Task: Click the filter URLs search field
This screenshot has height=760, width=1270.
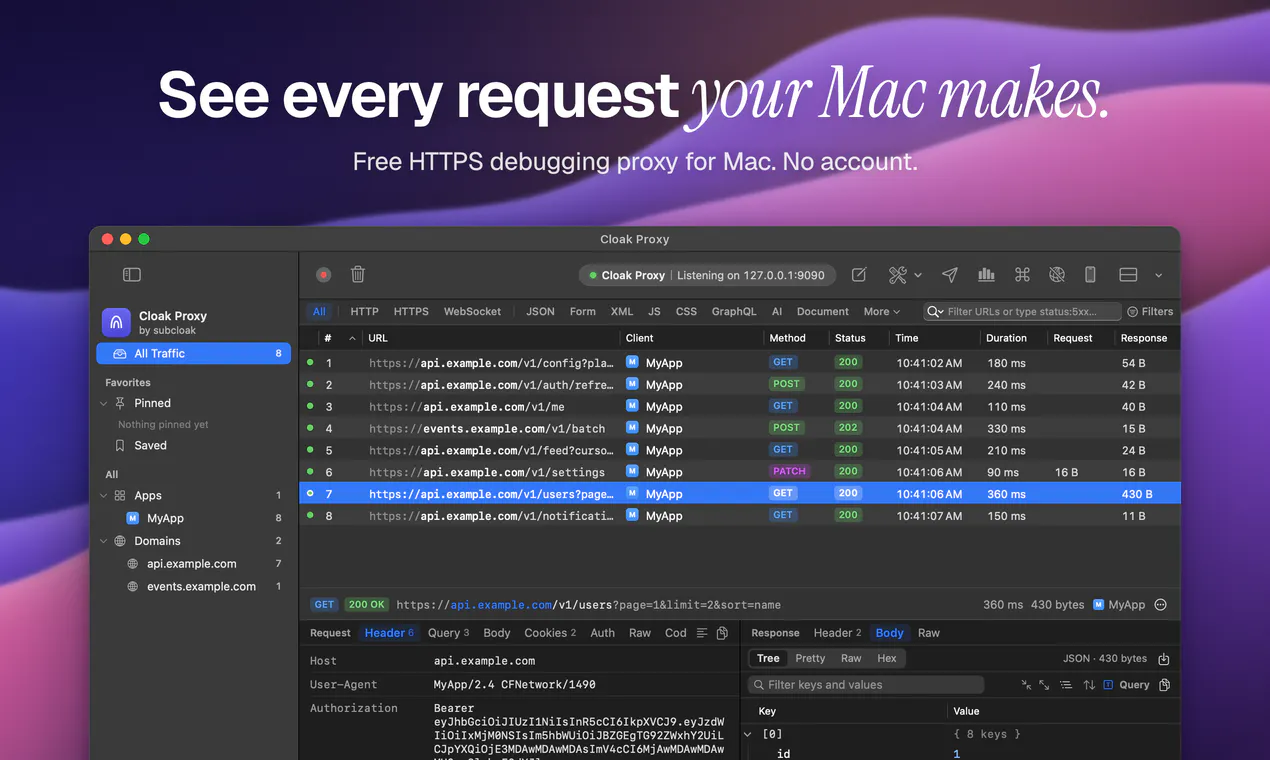Action: (x=1021, y=312)
